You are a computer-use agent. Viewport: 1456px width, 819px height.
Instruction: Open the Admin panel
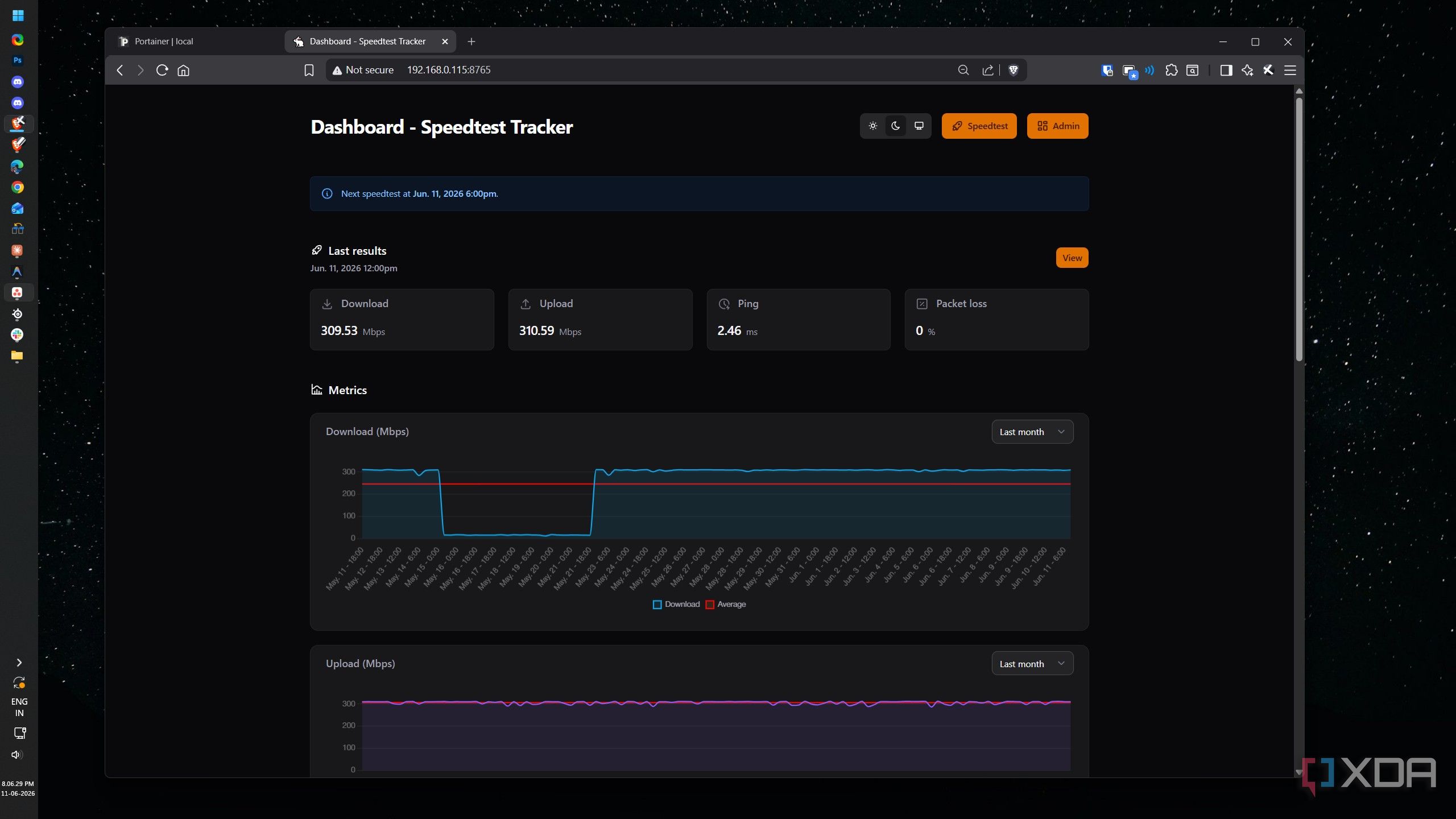coord(1057,126)
